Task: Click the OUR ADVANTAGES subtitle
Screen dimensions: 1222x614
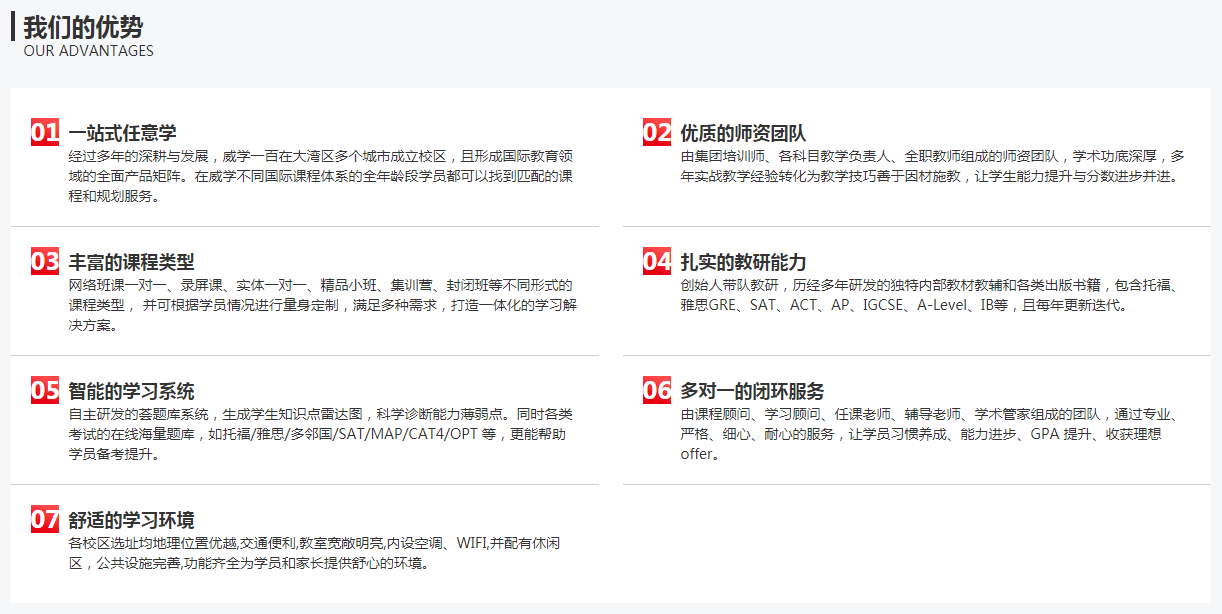Action: click(x=89, y=51)
